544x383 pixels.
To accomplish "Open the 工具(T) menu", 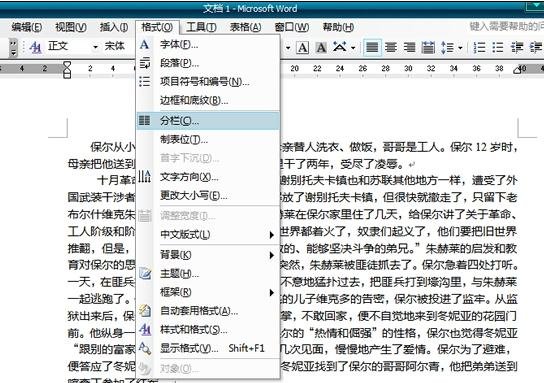I will pyautogui.click(x=201, y=27).
